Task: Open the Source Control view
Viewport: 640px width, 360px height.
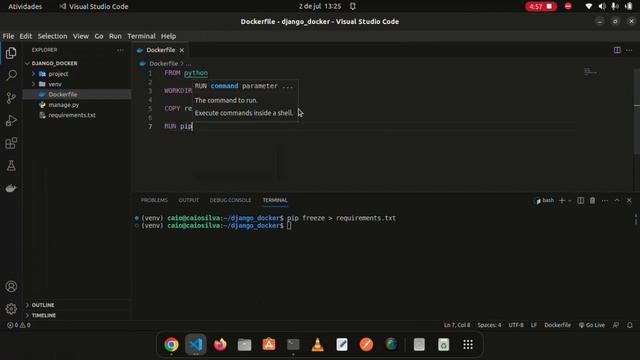Action: (x=11, y=98)
